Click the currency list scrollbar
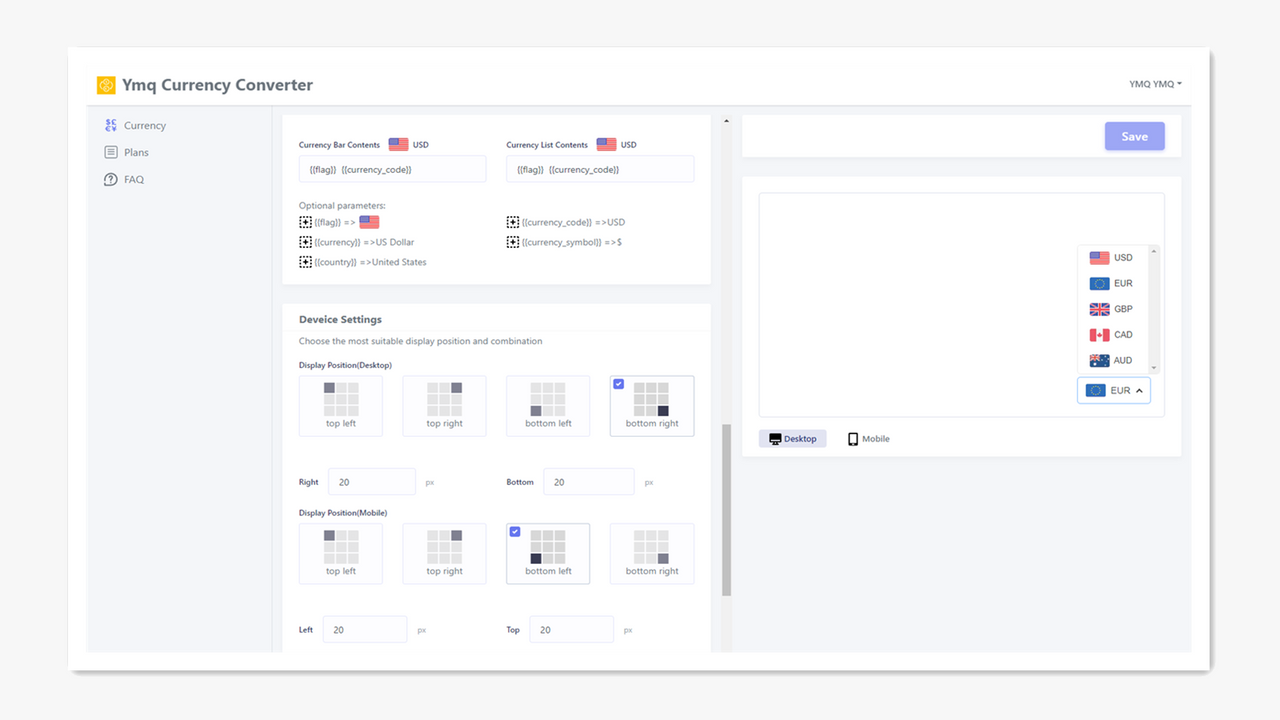Viewport: 1280px width, 720px height. [x=1154, y=310]
